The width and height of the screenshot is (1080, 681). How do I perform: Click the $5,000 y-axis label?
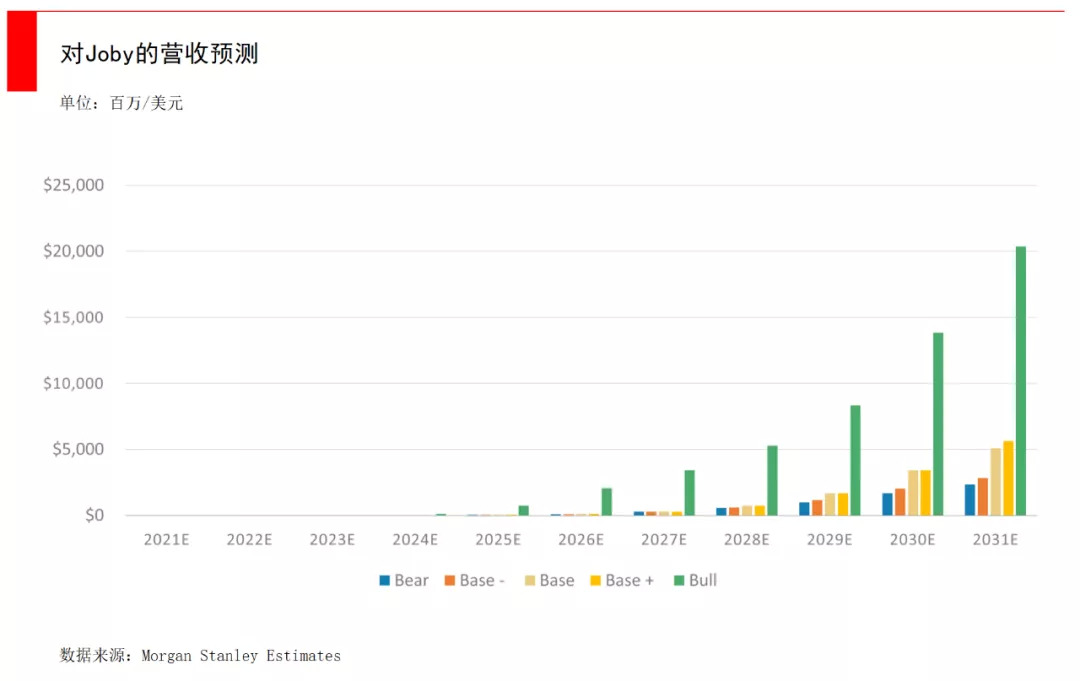78,449
